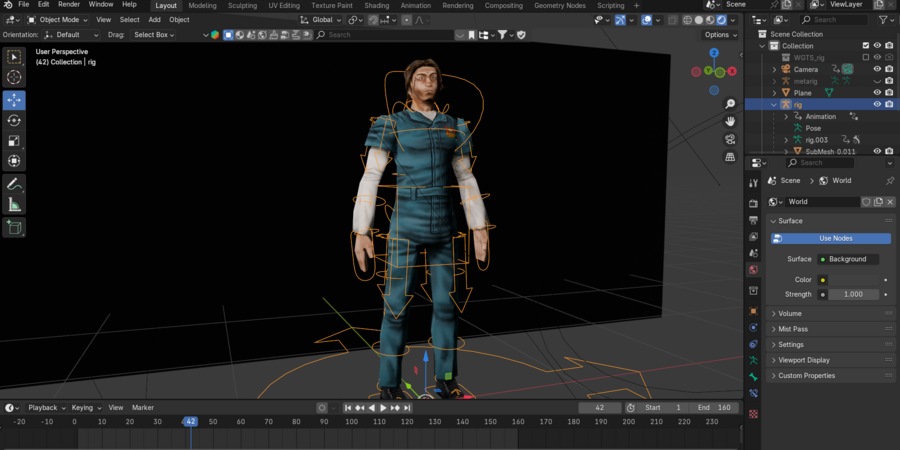
Task: Toggle Collection exclude checkbox
Action: 866,45
